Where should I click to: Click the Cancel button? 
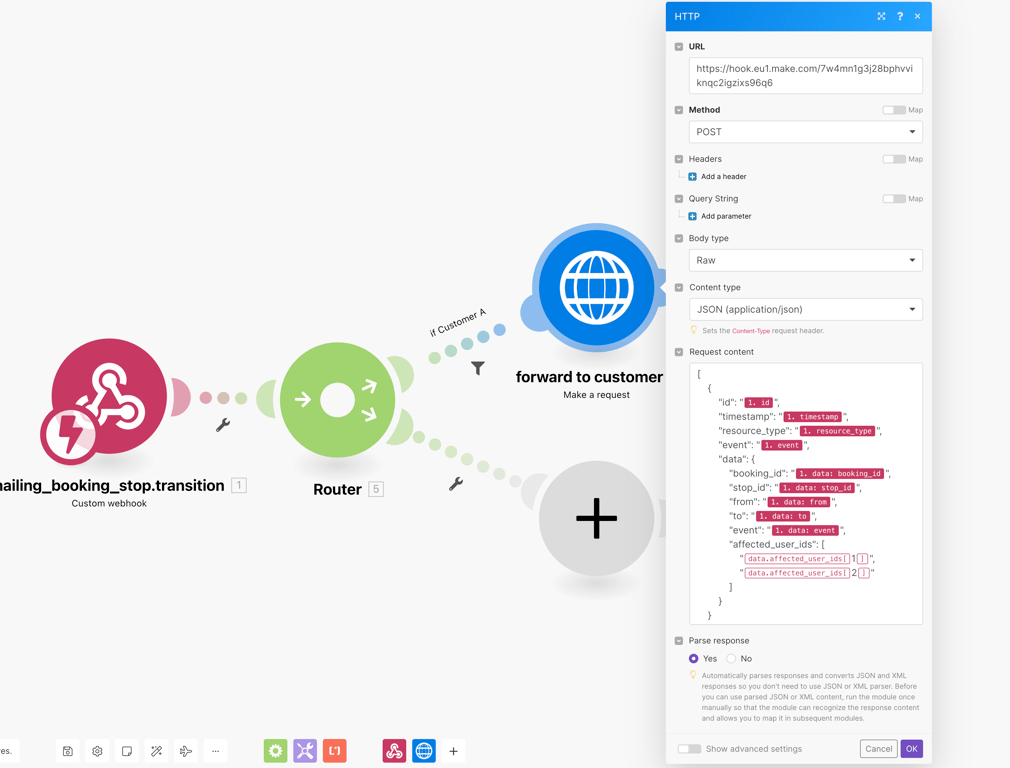tap(879, 749)
